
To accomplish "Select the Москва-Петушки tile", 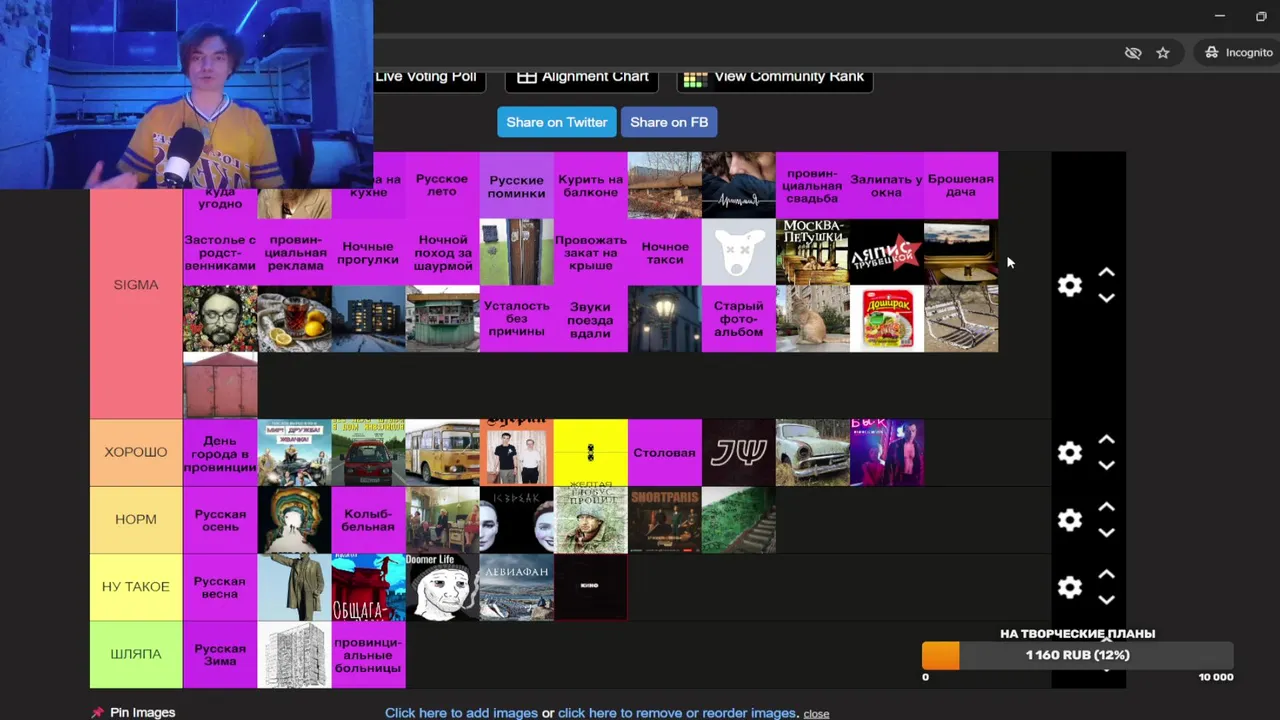I will tap(812, 252).
